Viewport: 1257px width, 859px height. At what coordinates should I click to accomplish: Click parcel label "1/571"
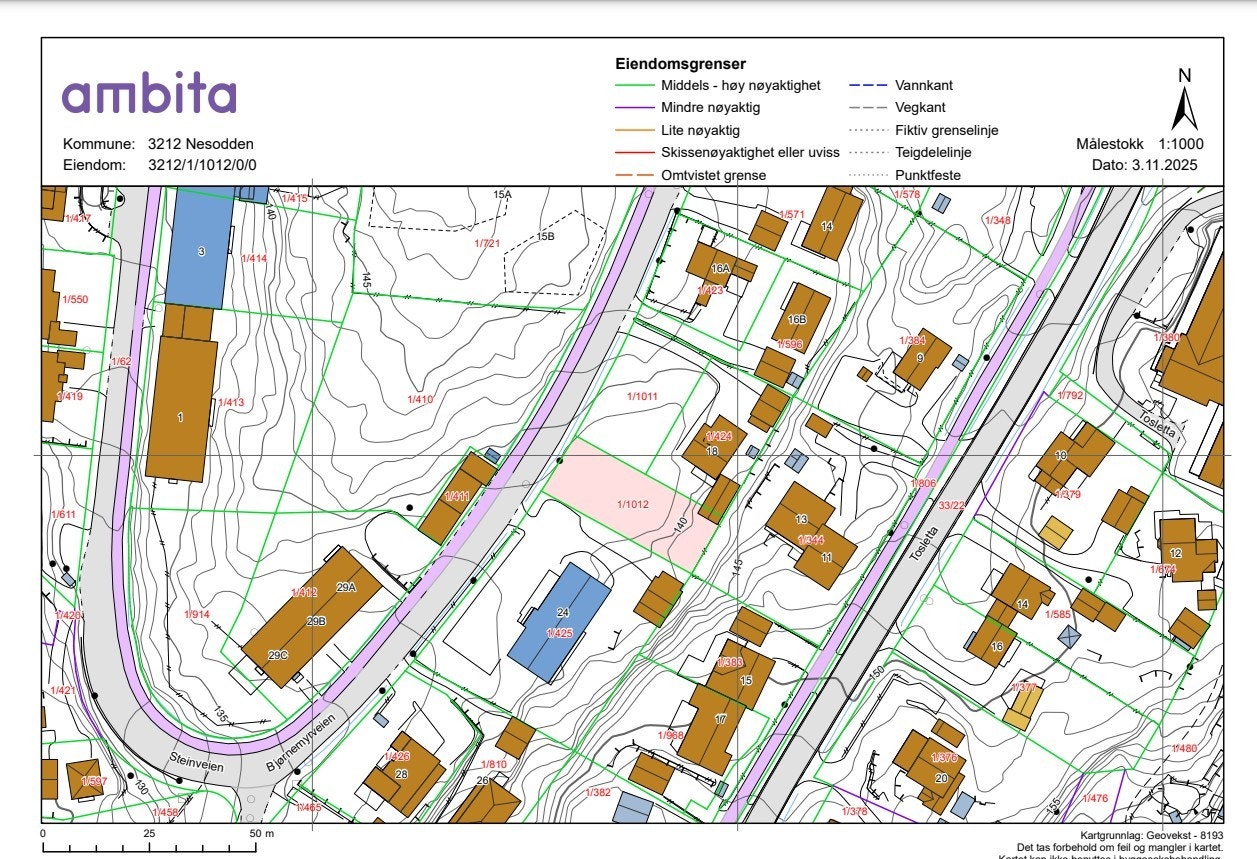tap(792, 214)
